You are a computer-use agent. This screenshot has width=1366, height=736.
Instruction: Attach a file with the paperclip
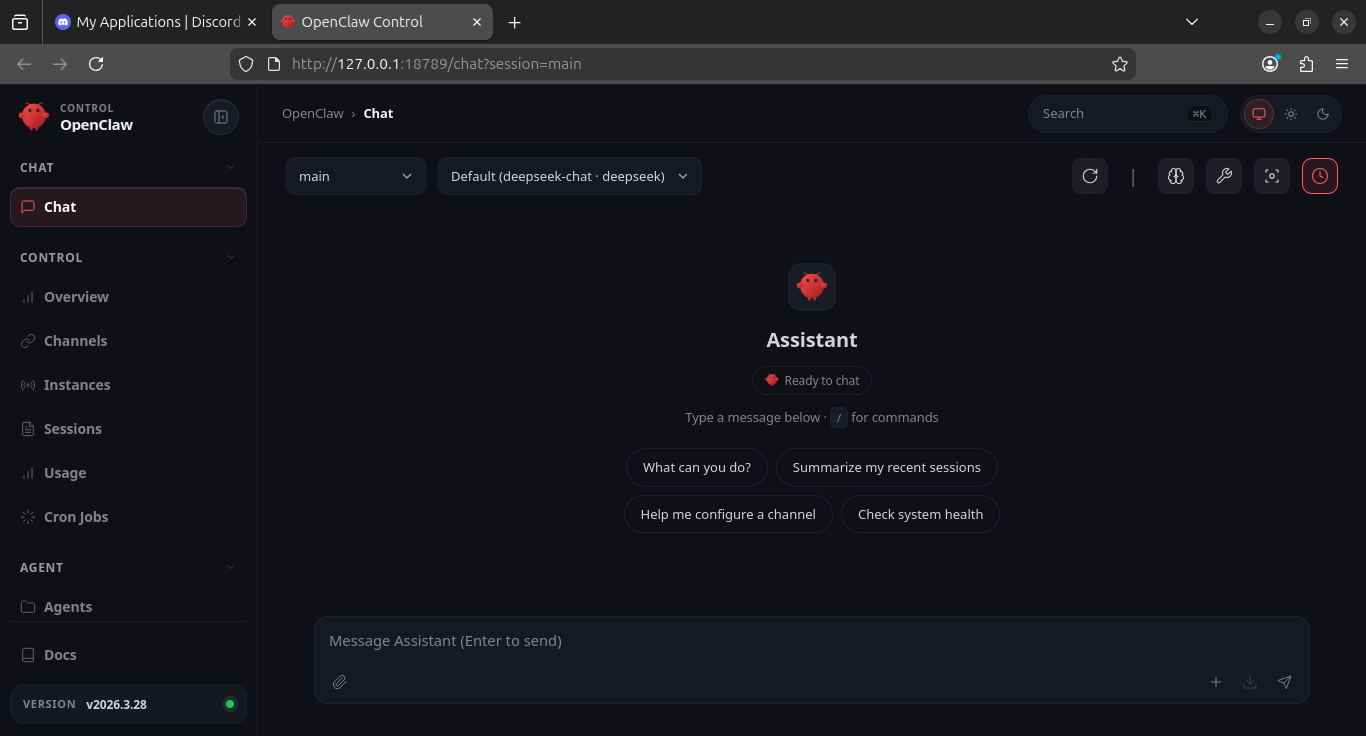click(x=339, y=682)
